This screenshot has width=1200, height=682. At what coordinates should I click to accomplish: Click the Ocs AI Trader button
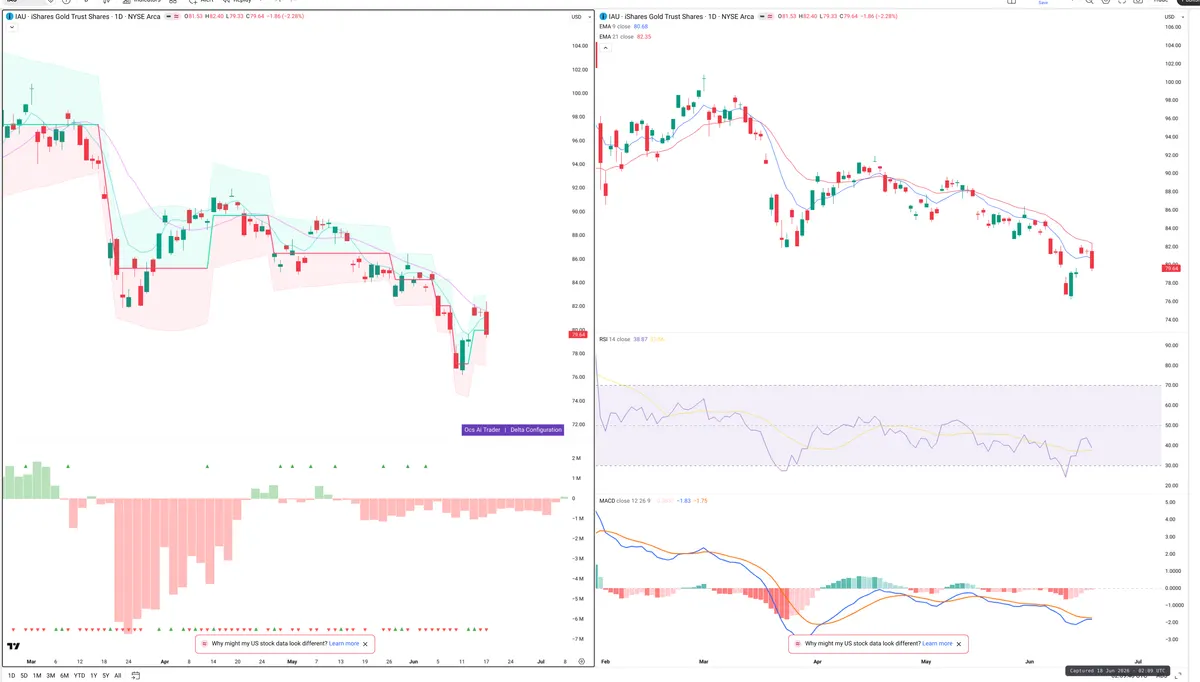click(482, 429)
